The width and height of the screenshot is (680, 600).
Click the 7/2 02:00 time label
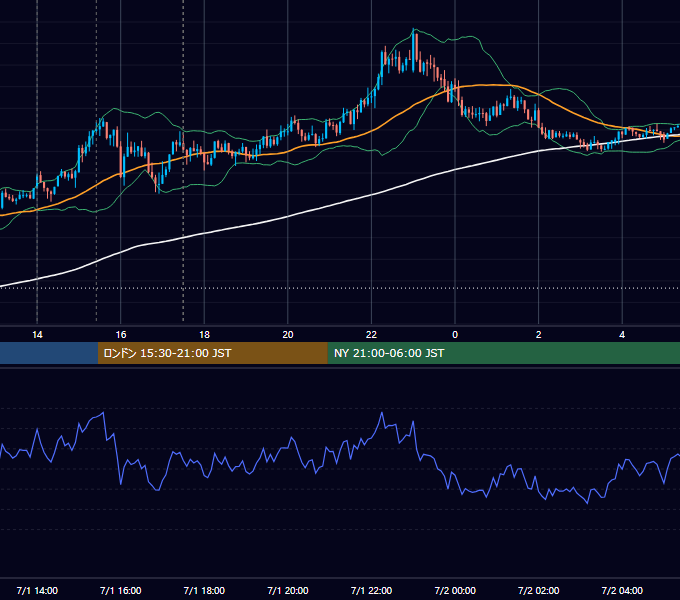click(539, 590)
